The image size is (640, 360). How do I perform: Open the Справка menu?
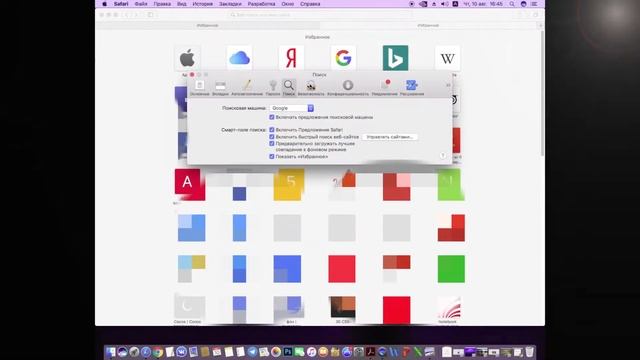[x=310, y=4]
